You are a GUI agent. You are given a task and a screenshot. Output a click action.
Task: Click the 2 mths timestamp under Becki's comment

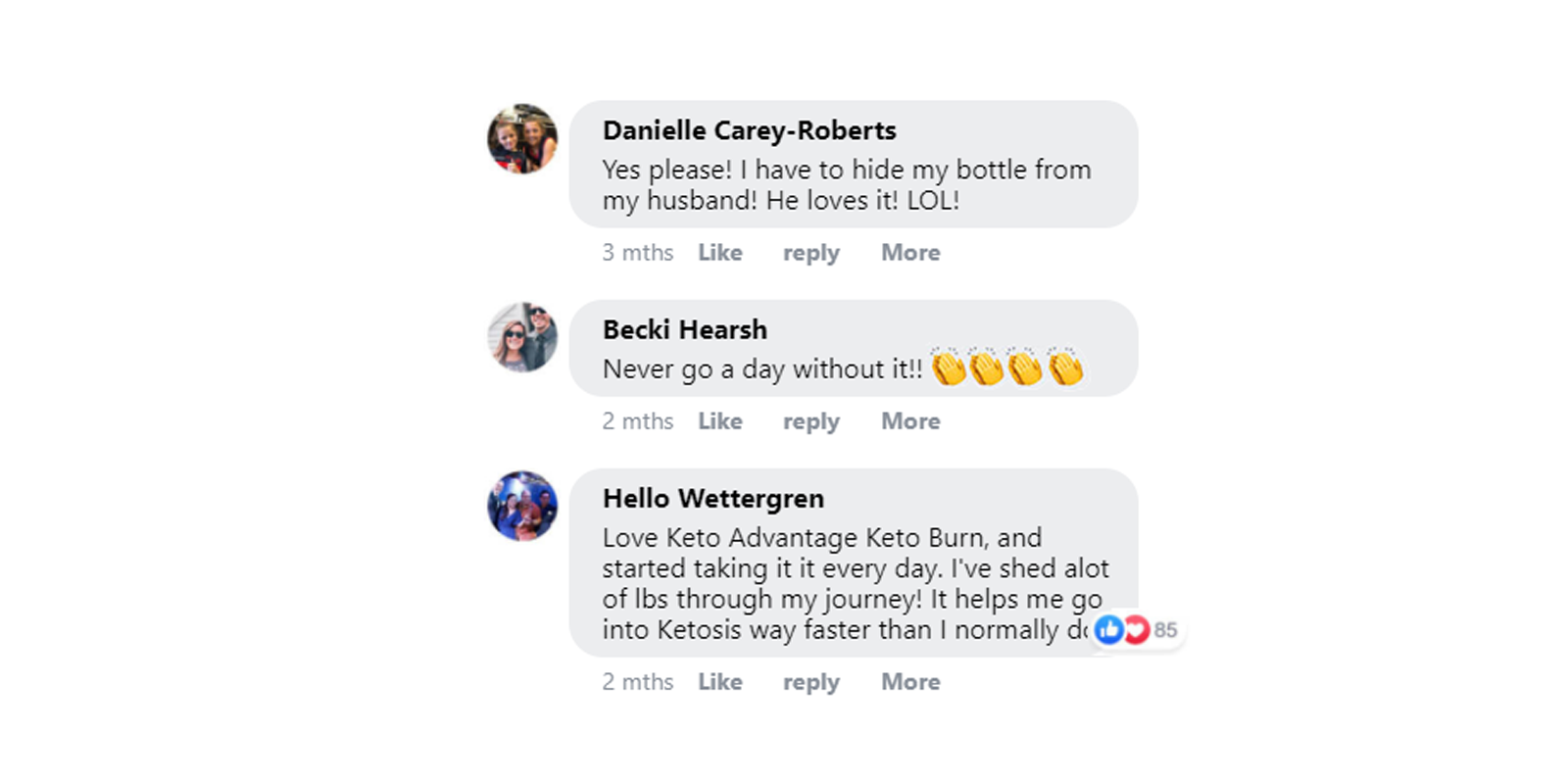coord(637,421)
